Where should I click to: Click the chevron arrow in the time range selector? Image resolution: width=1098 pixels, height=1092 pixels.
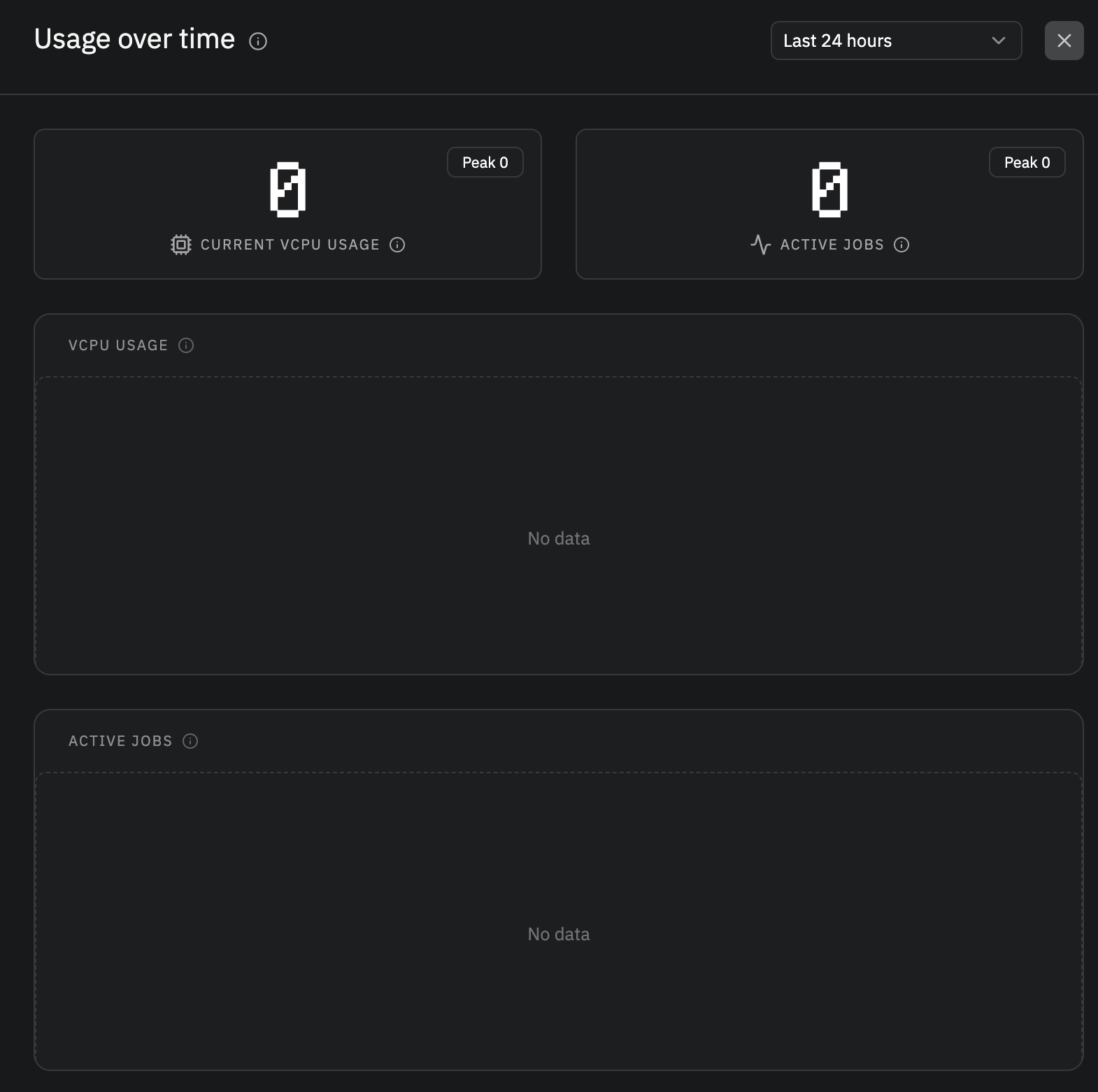coord(998,41)
